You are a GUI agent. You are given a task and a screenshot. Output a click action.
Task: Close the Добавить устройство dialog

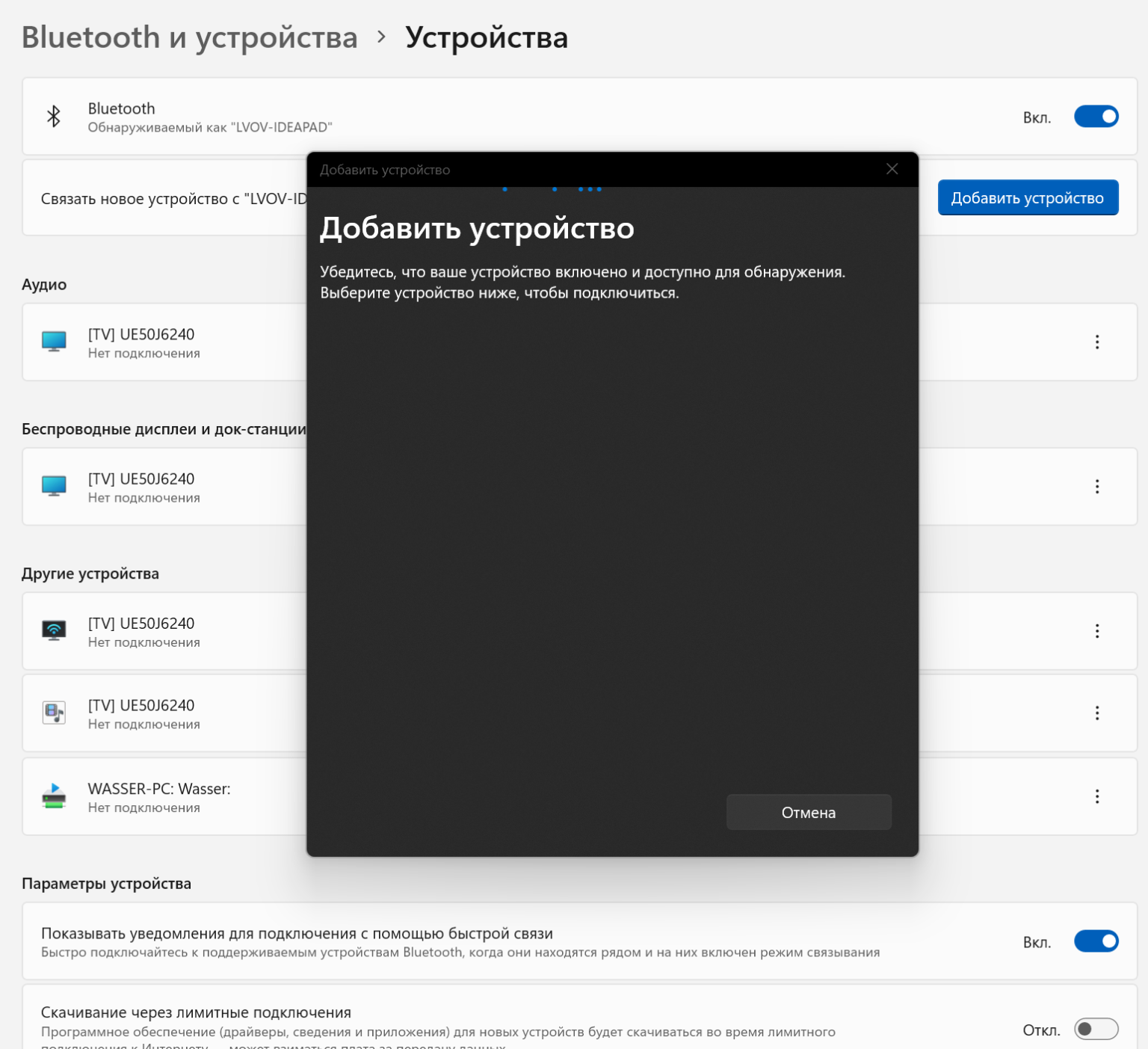coord(892,170)
